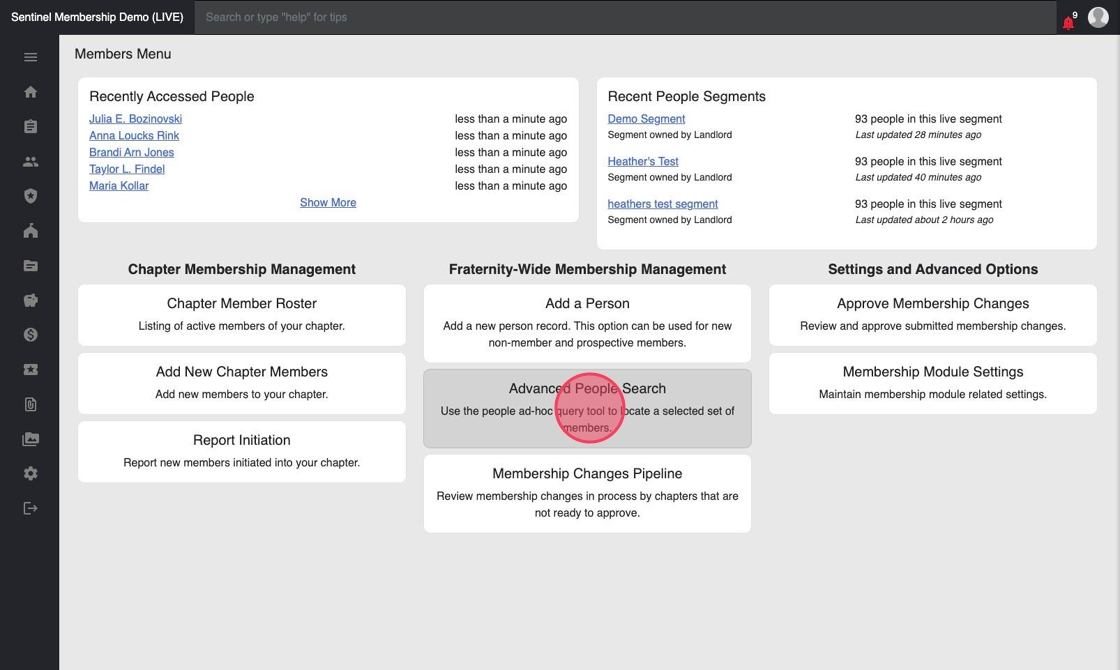Open Julia E. Bozinovski's record
The height and width of the screenshot is (670, 1120).
[135, 119]
